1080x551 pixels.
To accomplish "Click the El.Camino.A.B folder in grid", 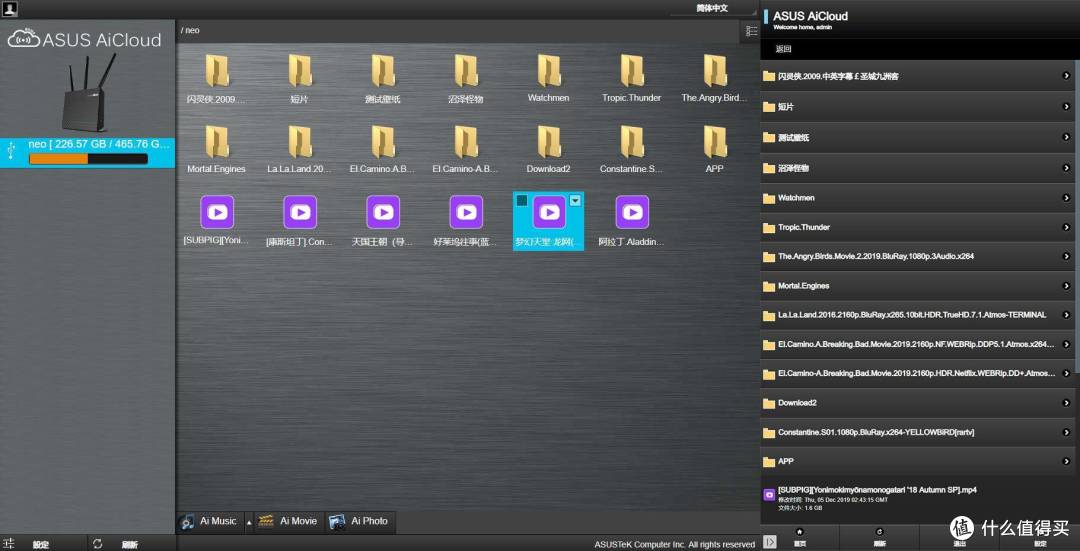I will [x=383, y=141].
